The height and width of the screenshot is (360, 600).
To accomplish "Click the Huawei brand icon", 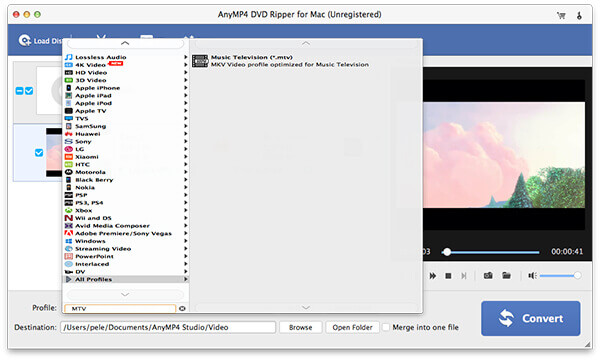I will point(68,134).
